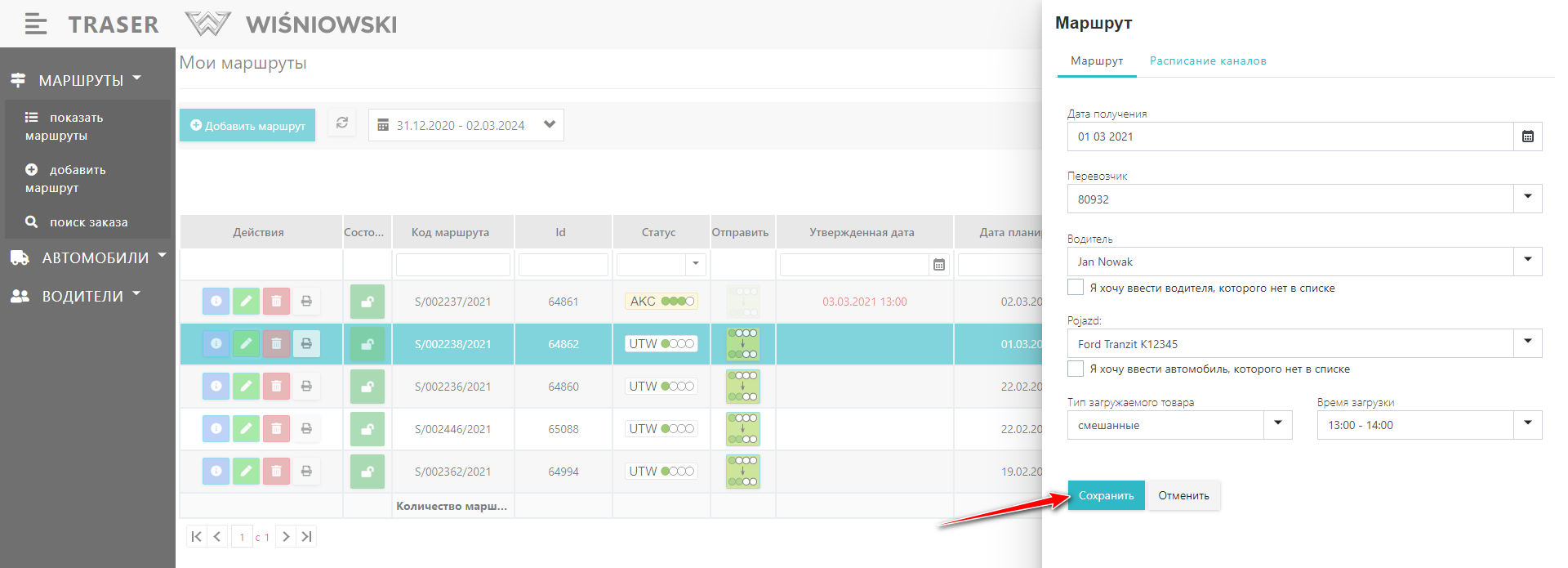Viewport: 1568px width, 568px height.
Task: Open calendar picker for Дата получения
Action: tap(1527, 136)
